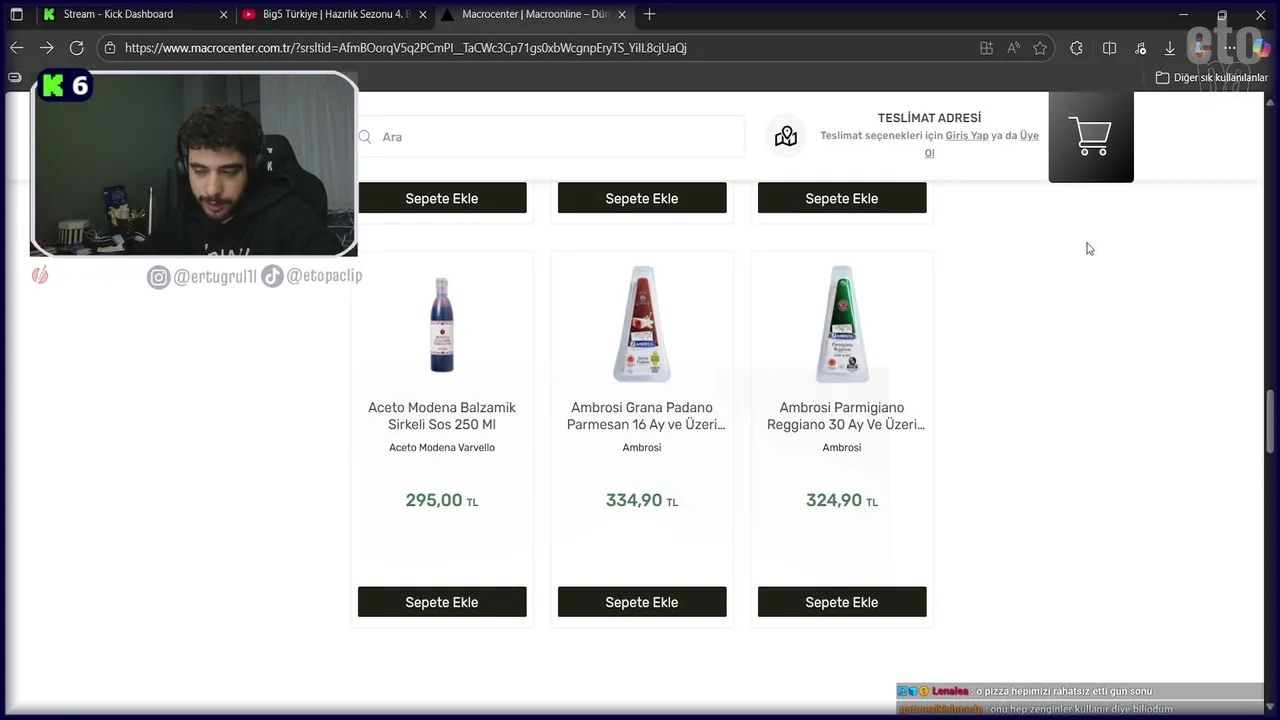Close the Kick Dashboard tab

tap(223, 14)
